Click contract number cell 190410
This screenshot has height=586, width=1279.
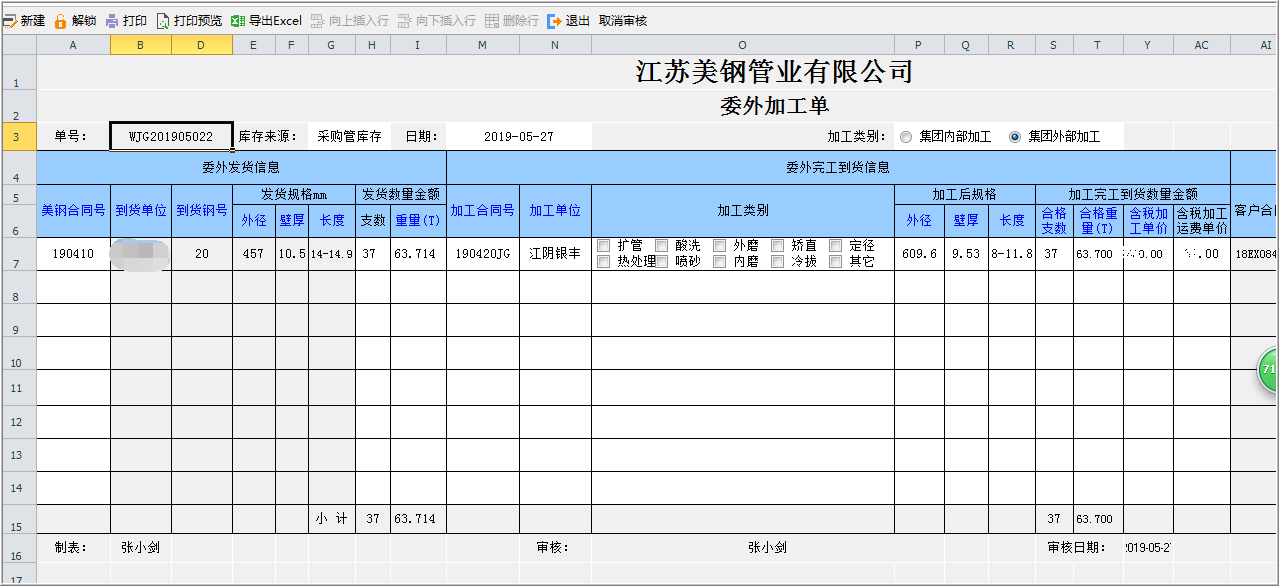point(73,254)
